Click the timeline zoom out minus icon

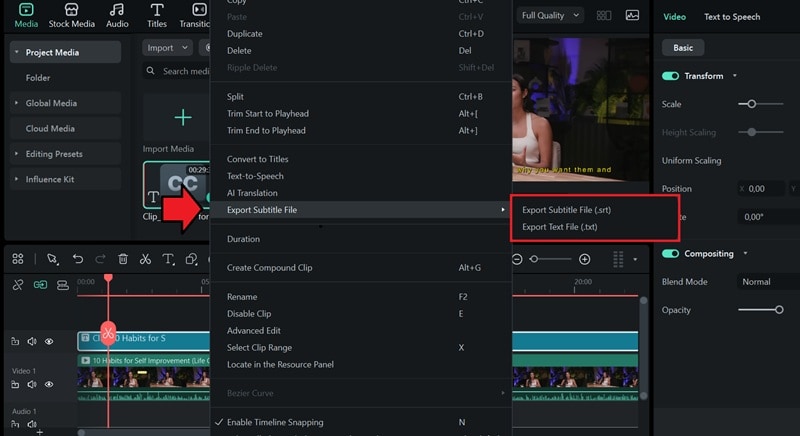point(517,259)
